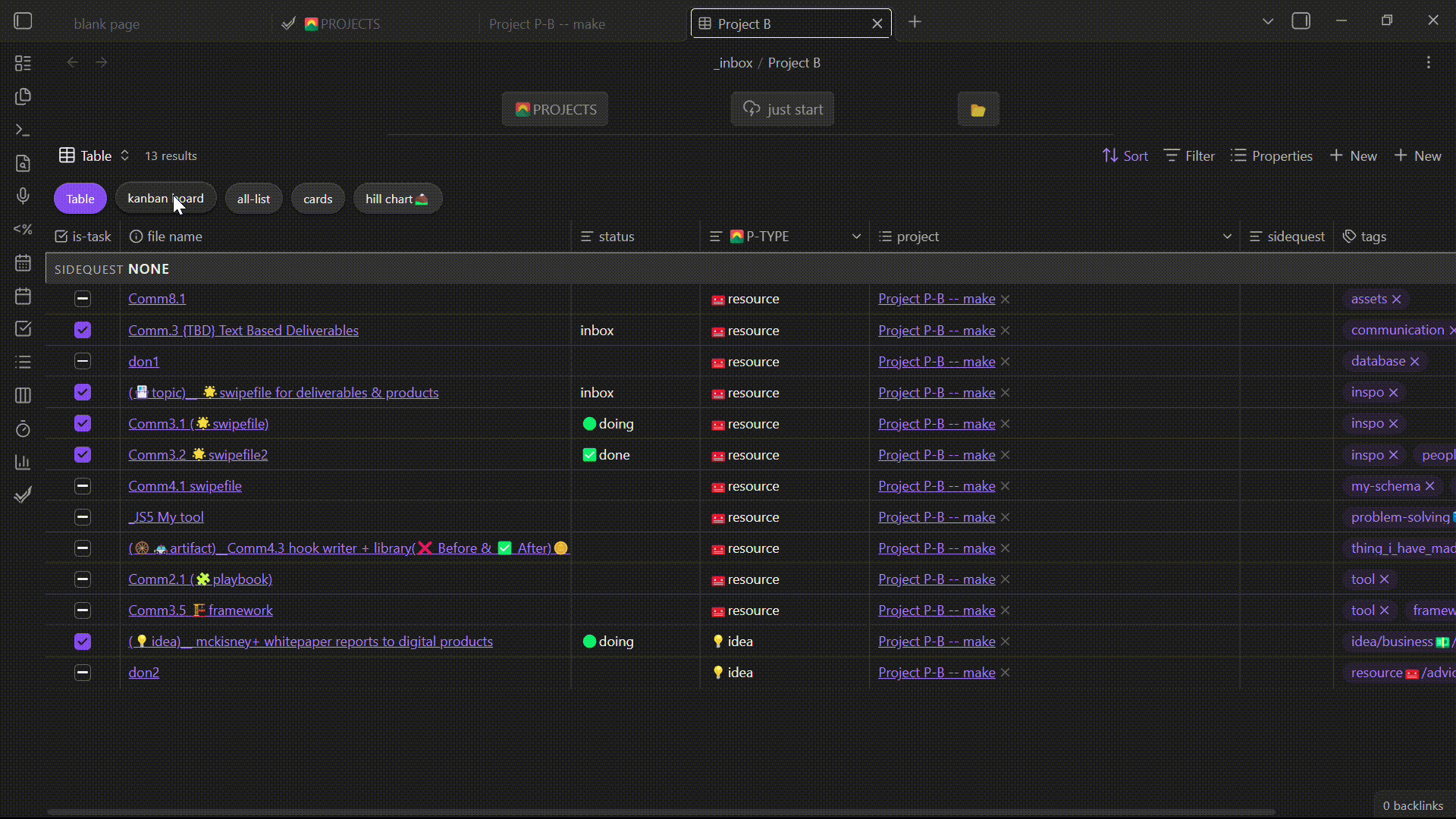The image size is (1456, 819).
Task: Open the templater percent icon
Action: 23,229
